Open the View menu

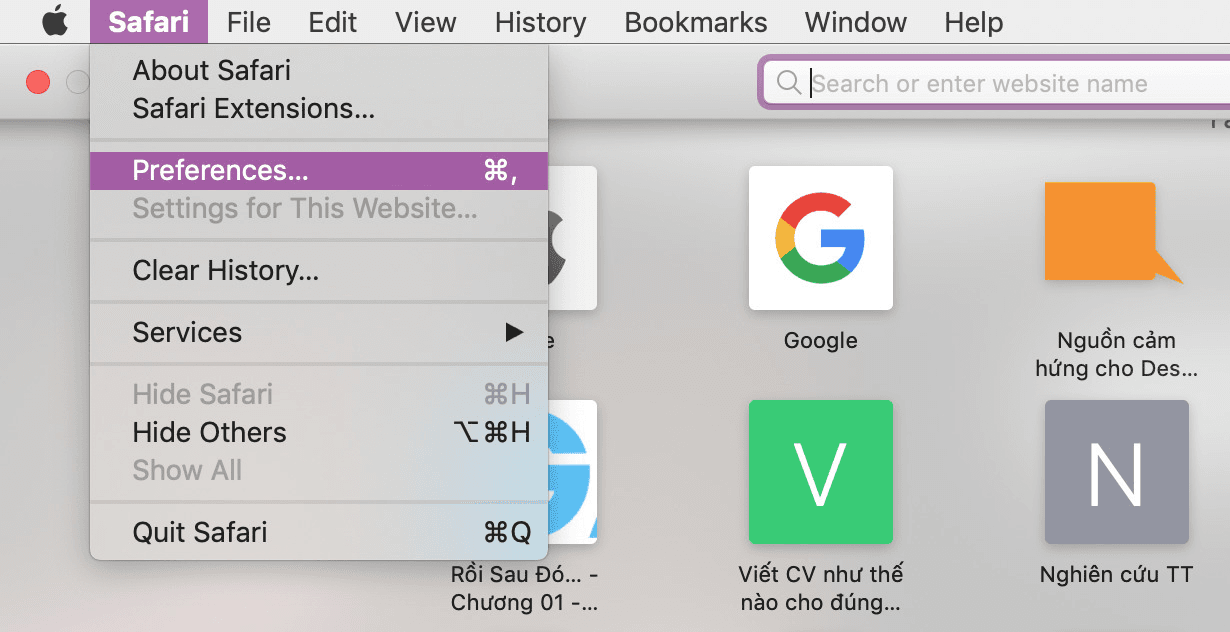[426, 21]
